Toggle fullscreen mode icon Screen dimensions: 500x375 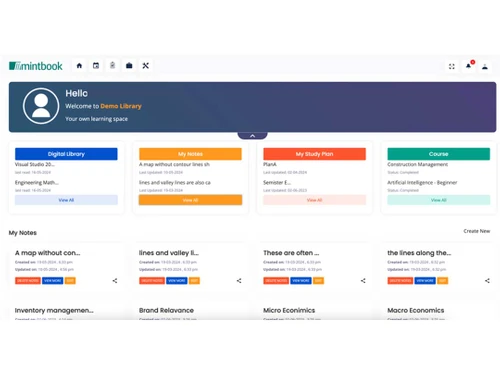[x=452, y=66]
